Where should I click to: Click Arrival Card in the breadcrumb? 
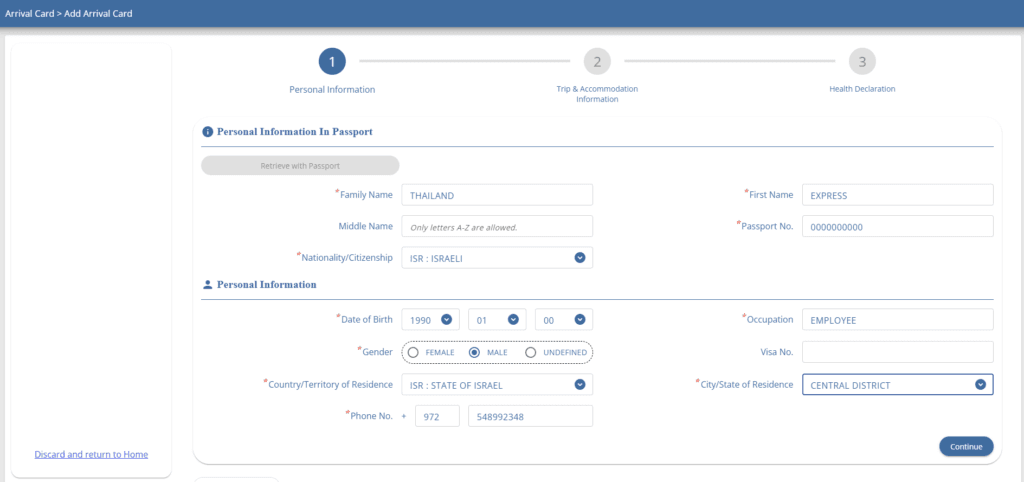[x=27, y=14]
